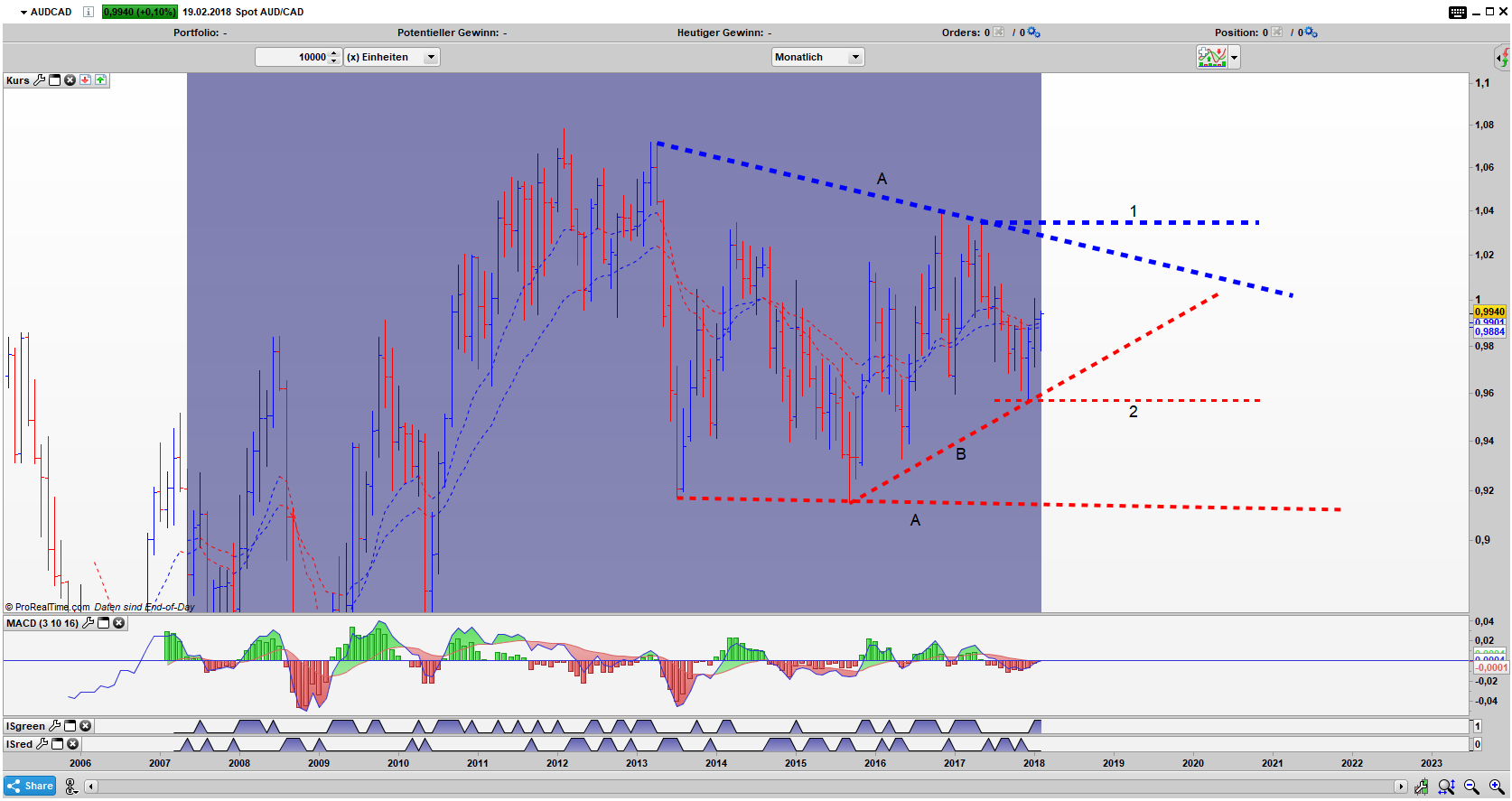Click the zoom/settings icon with bars

pos(1422,787)
